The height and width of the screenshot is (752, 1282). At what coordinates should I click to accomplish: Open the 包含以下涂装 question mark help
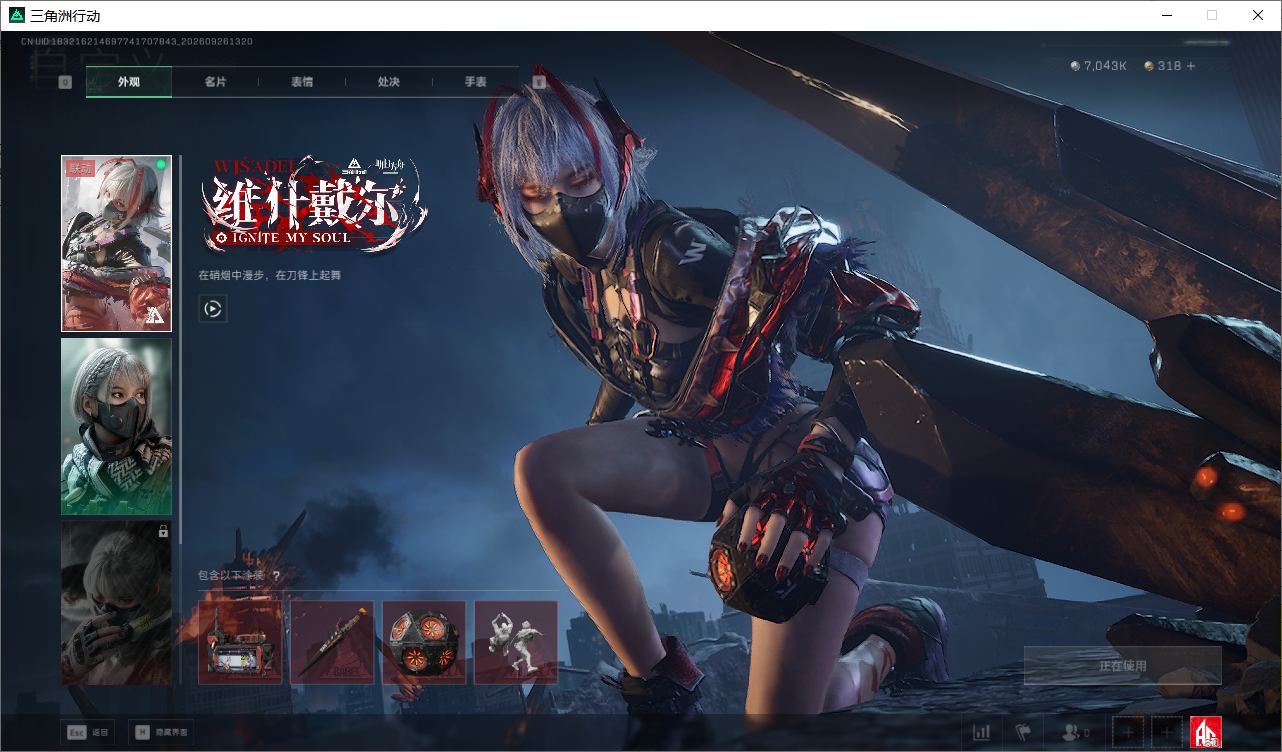pos(276,576)
